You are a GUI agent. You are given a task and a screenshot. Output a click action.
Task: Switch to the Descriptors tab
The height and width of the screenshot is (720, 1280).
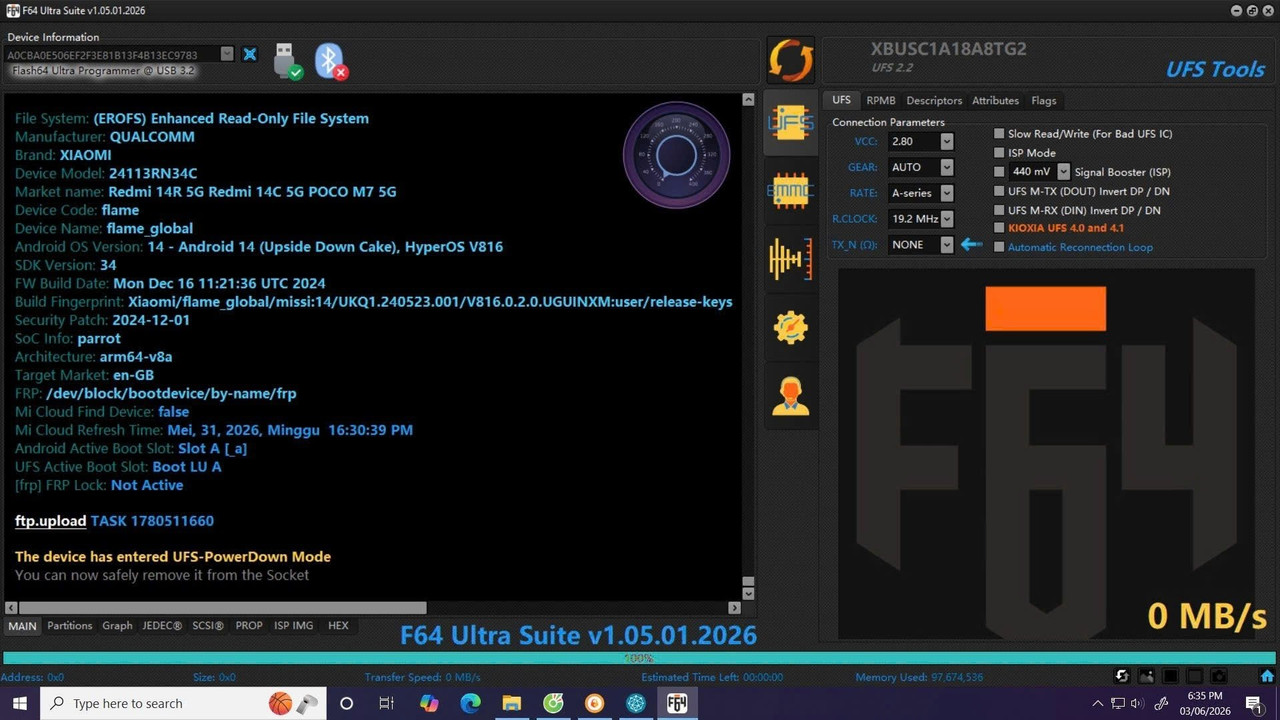pos(934,100)
